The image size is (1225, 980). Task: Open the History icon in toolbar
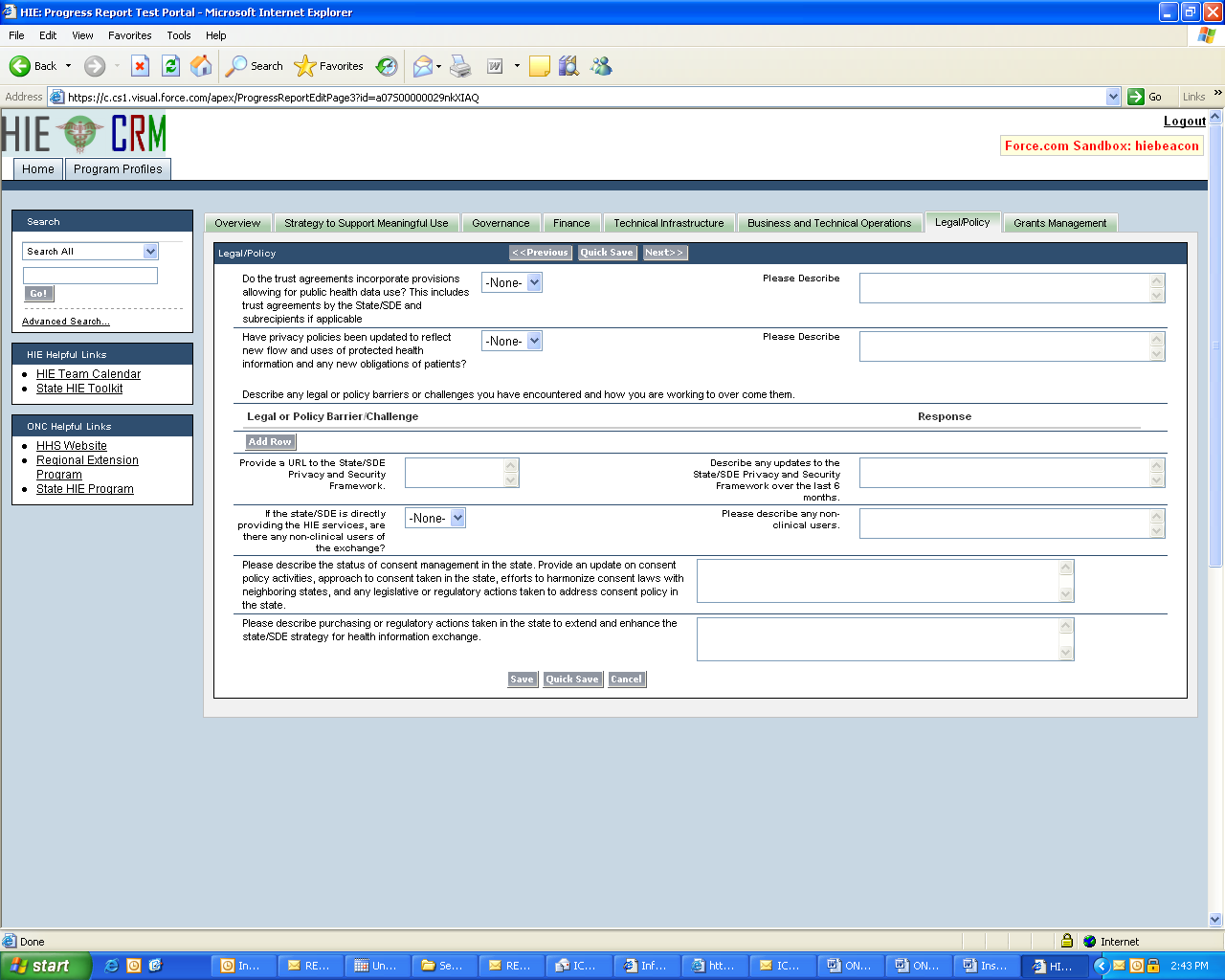pos(387,66)
